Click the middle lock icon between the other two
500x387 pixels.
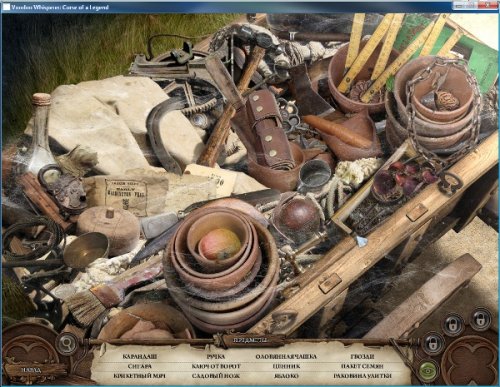tap(453, 324)
